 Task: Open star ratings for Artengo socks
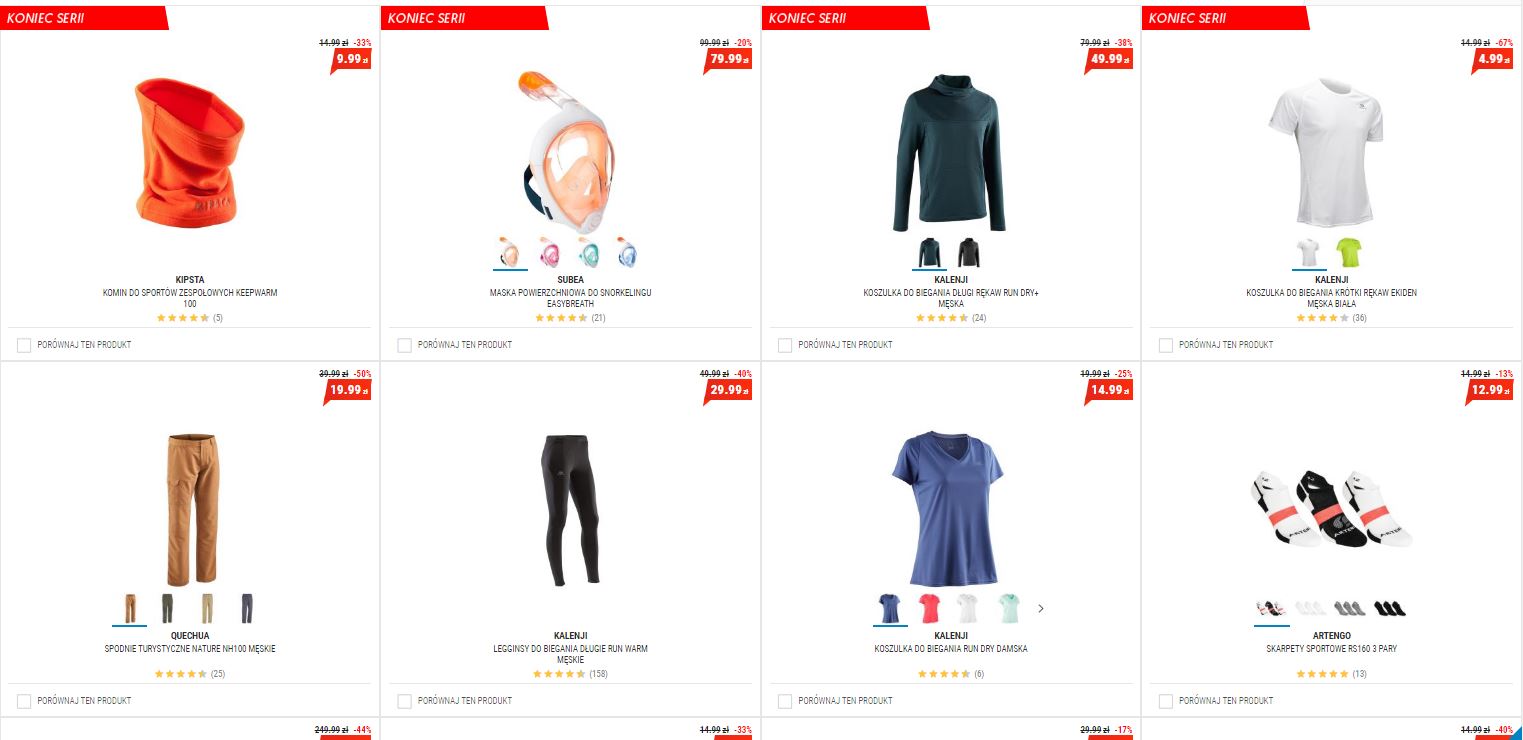click(1322, 674)
